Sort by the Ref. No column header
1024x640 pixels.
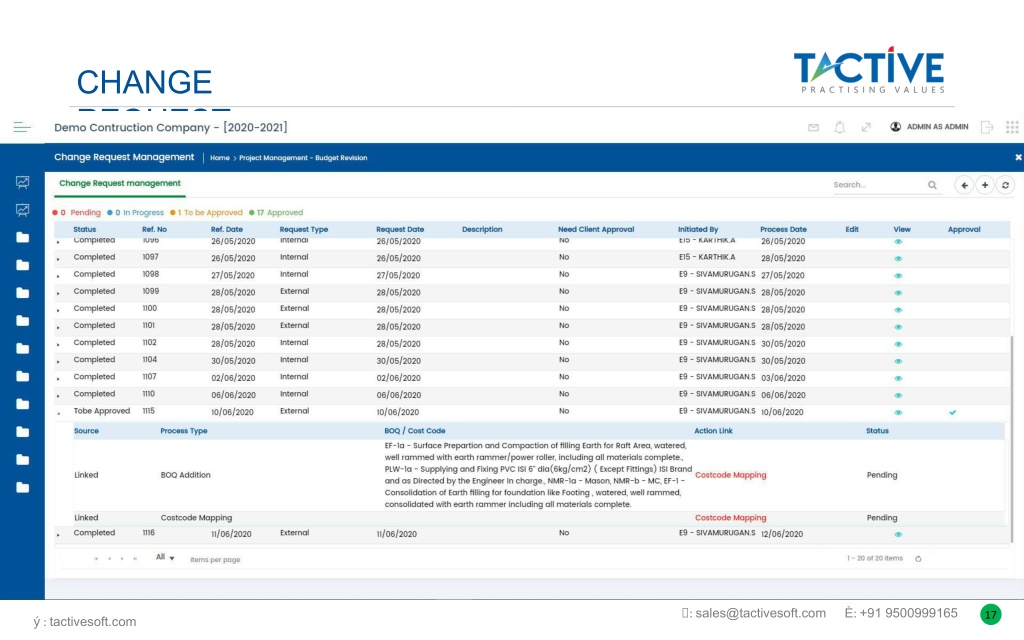pos(155,230)
